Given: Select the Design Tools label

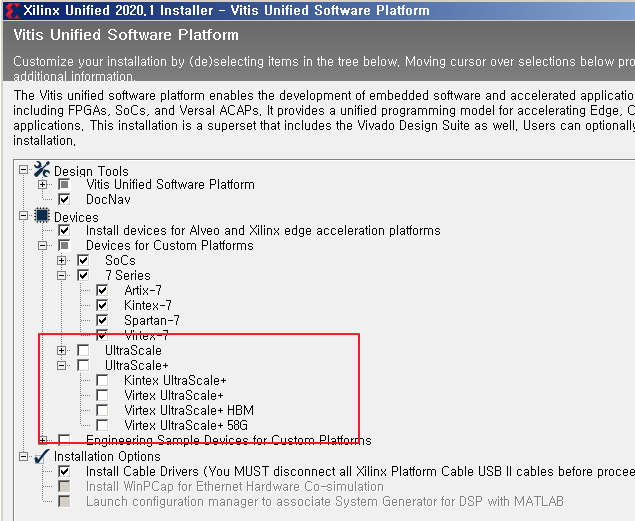Looking at the screenshot, I should (91, 171).
